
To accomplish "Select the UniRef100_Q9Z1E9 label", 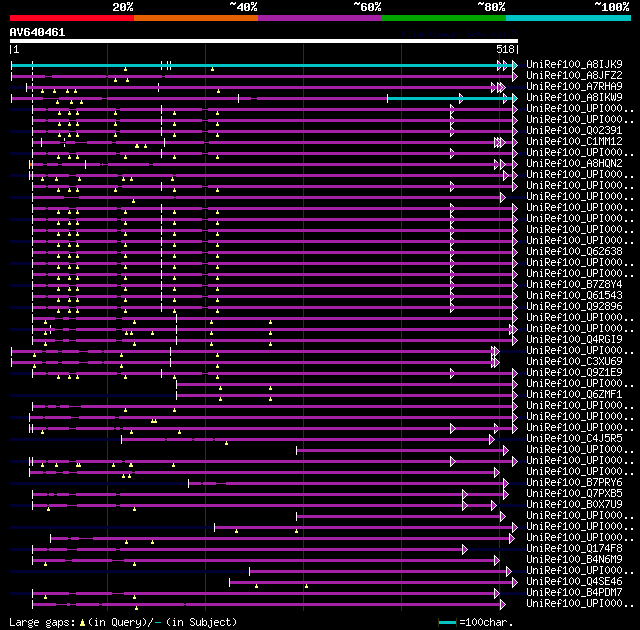I will (574, 373).
